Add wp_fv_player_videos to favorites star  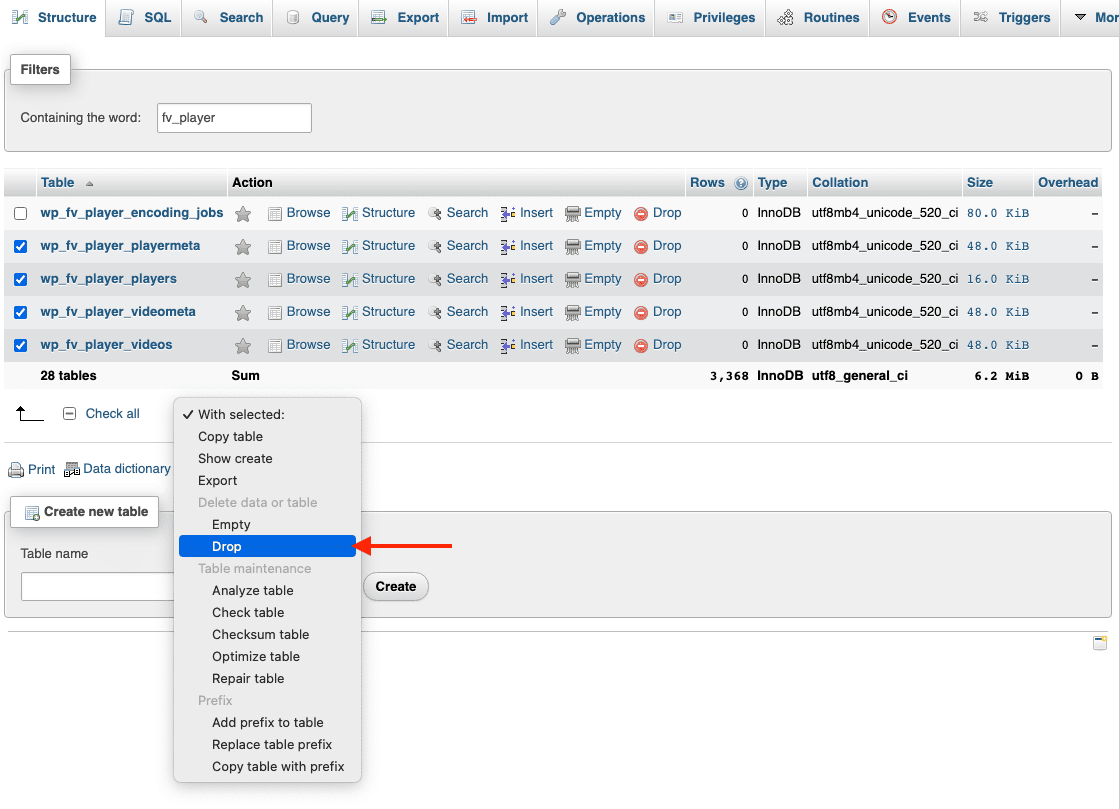(243, 345)
